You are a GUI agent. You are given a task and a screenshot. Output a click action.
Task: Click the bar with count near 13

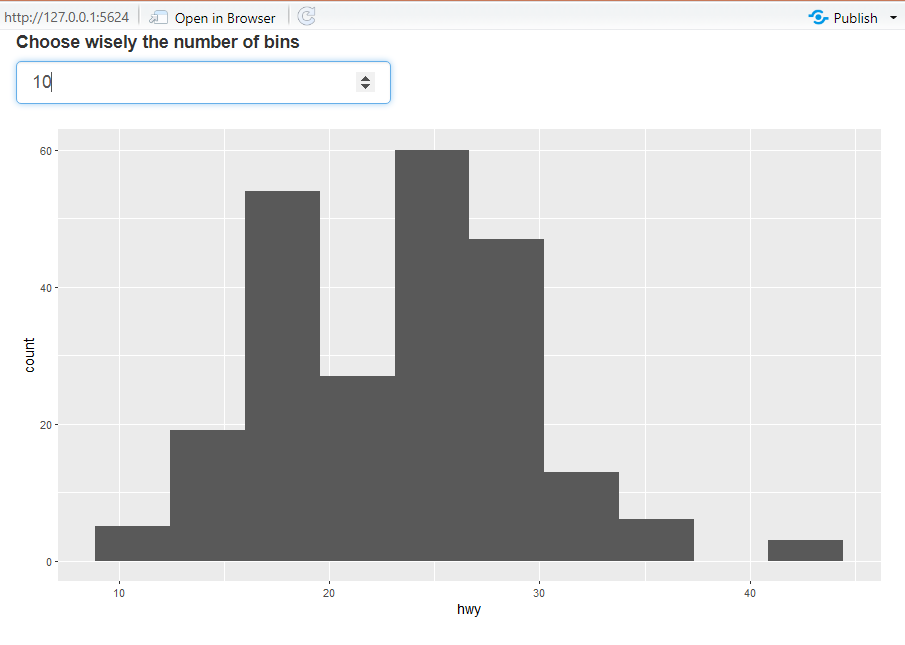point(581,516)
